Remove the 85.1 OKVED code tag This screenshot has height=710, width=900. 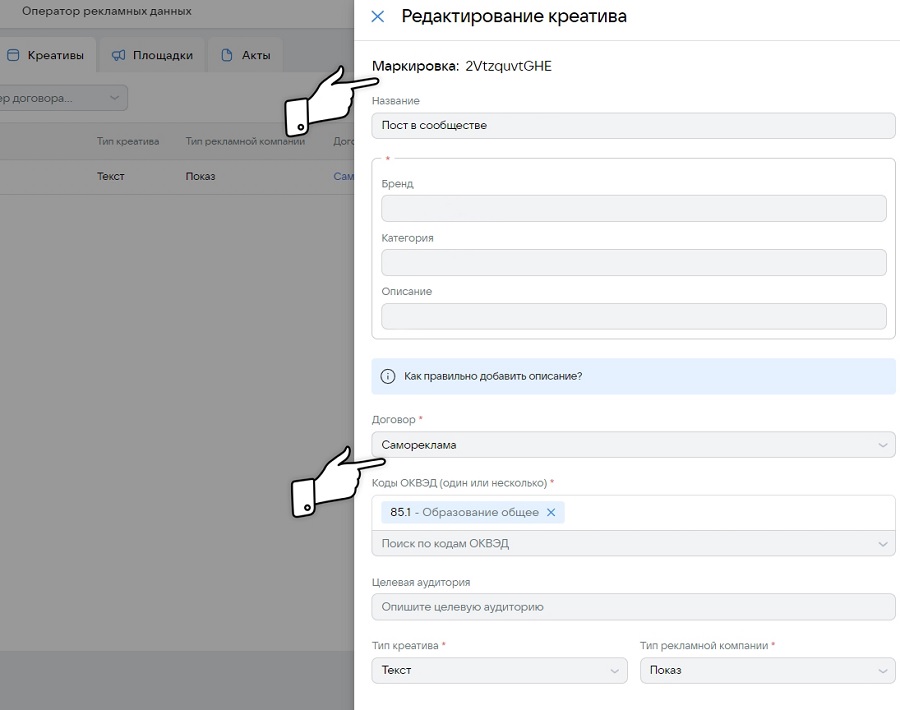[x=550, y=513]
